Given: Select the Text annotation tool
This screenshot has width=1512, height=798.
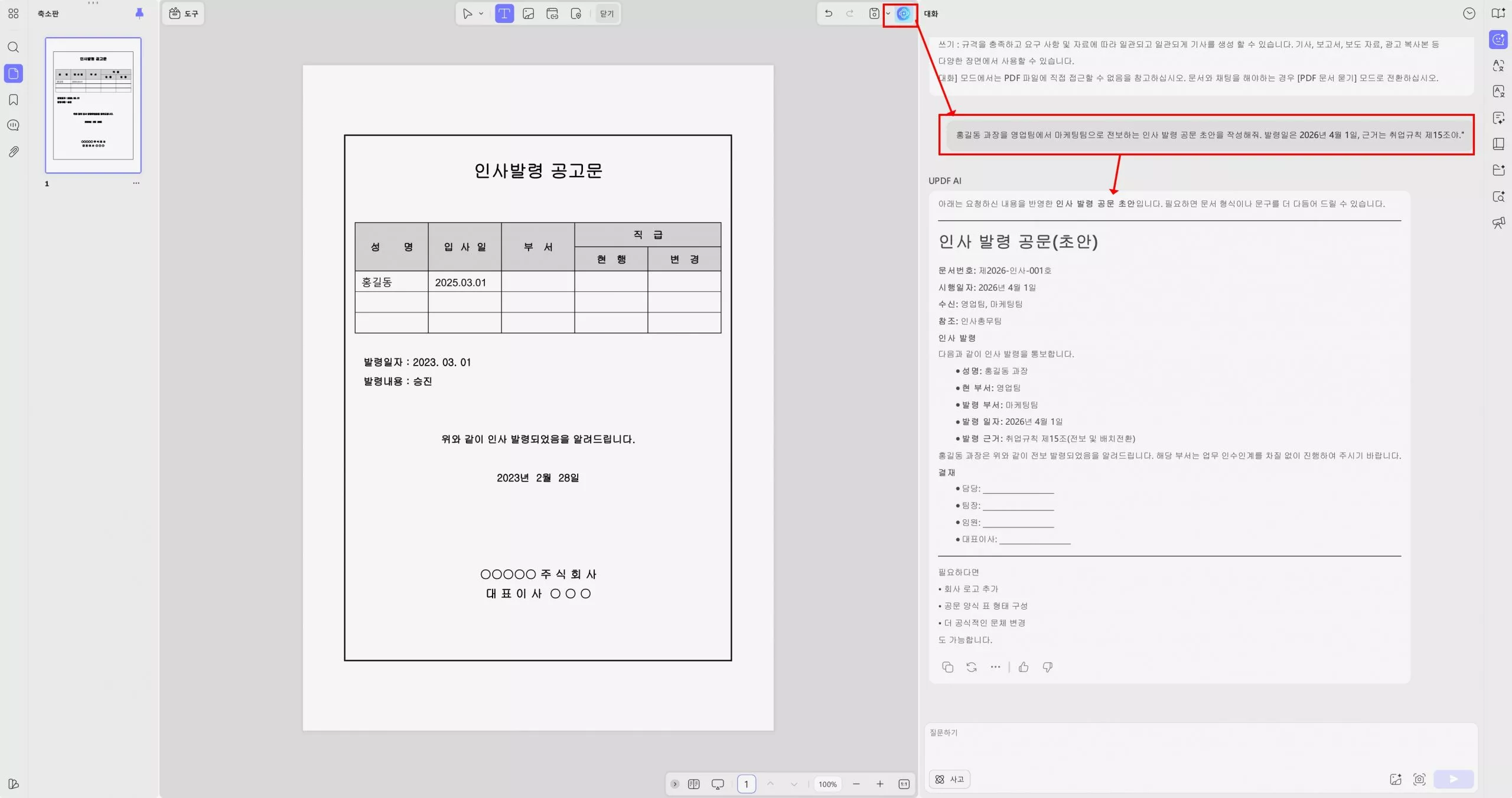Looking at the screenshot, I should pos(503,14).
